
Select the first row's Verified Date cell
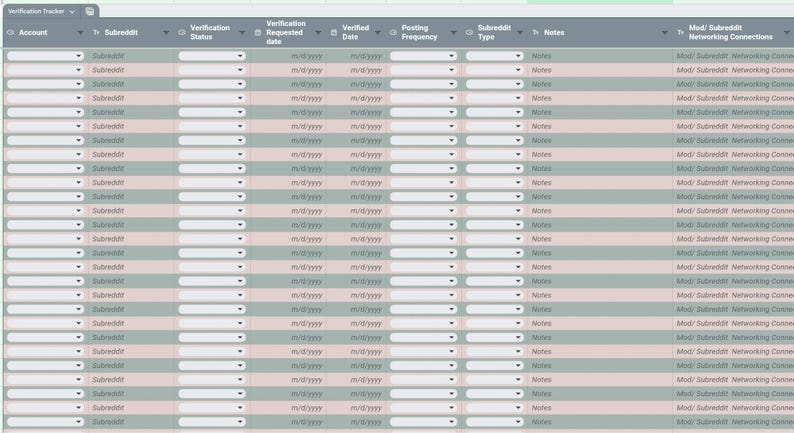[x=356, y=57]
